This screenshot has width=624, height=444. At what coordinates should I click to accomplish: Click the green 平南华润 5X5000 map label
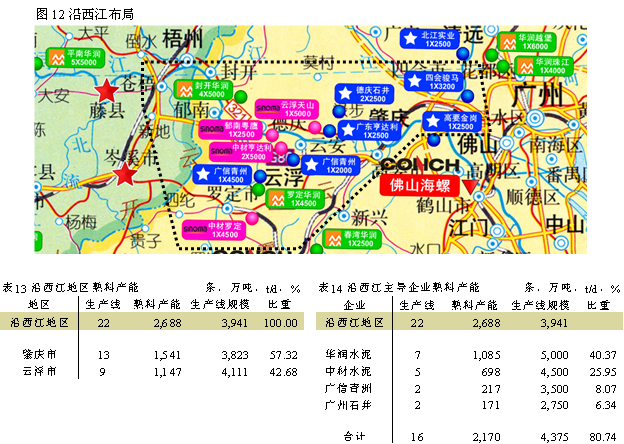[x=76, y=58]
